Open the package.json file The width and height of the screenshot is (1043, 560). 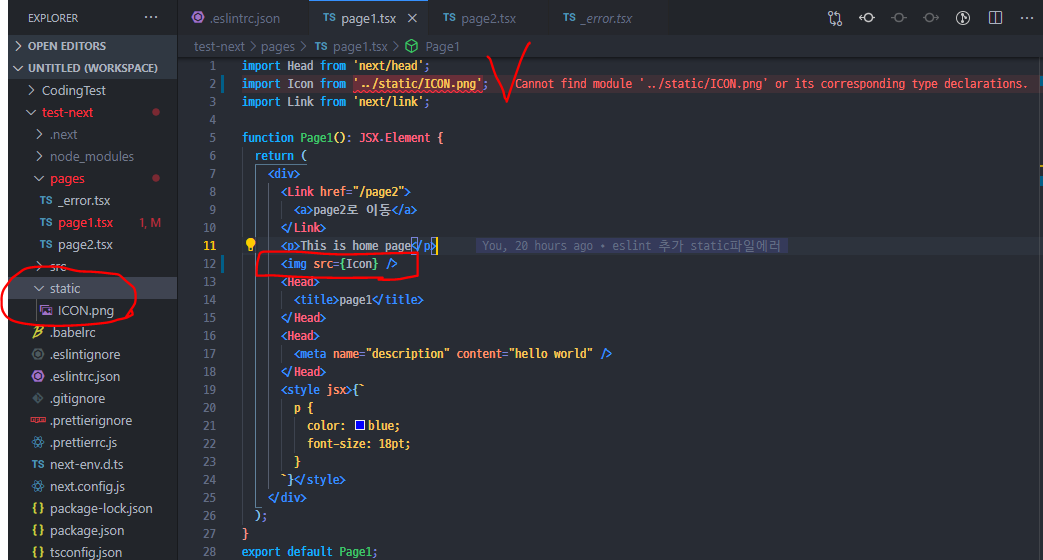tap(92, 530)
